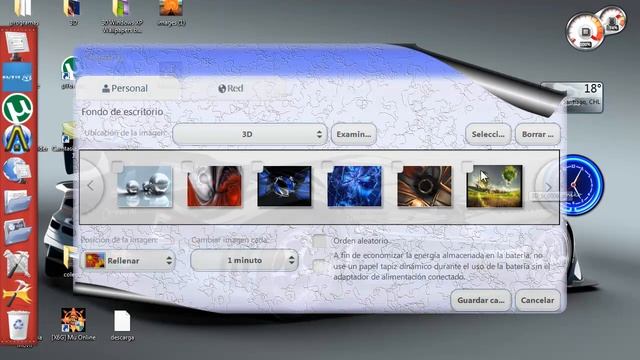The image size is (640, 360).
Task: Launch uTorrent from the red dock
Action: [x=17, y=108]
